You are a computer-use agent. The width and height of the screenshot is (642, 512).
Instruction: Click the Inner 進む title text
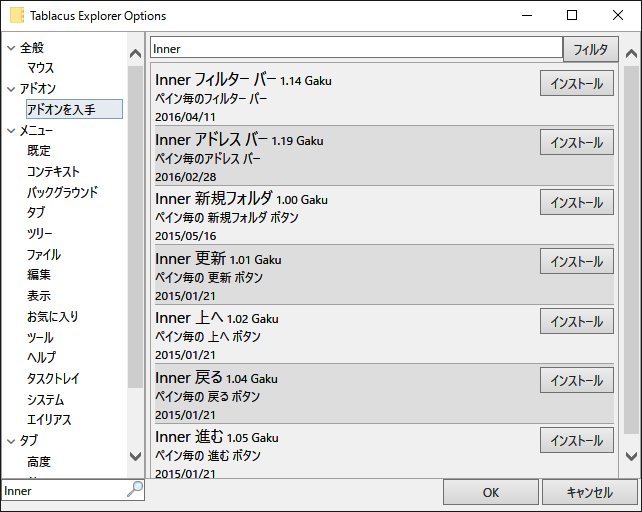(189, 437)
